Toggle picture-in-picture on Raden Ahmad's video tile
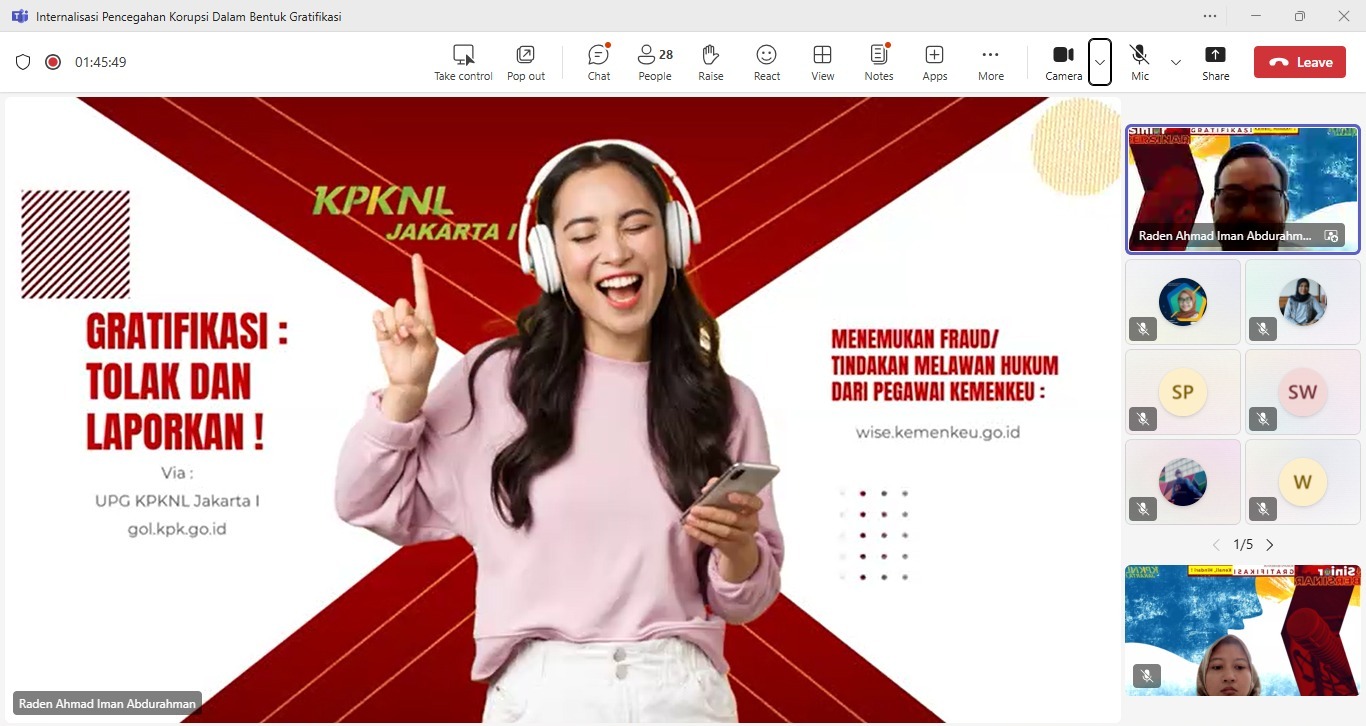This screenshot has width=1366, height=726. [1330, 236]
